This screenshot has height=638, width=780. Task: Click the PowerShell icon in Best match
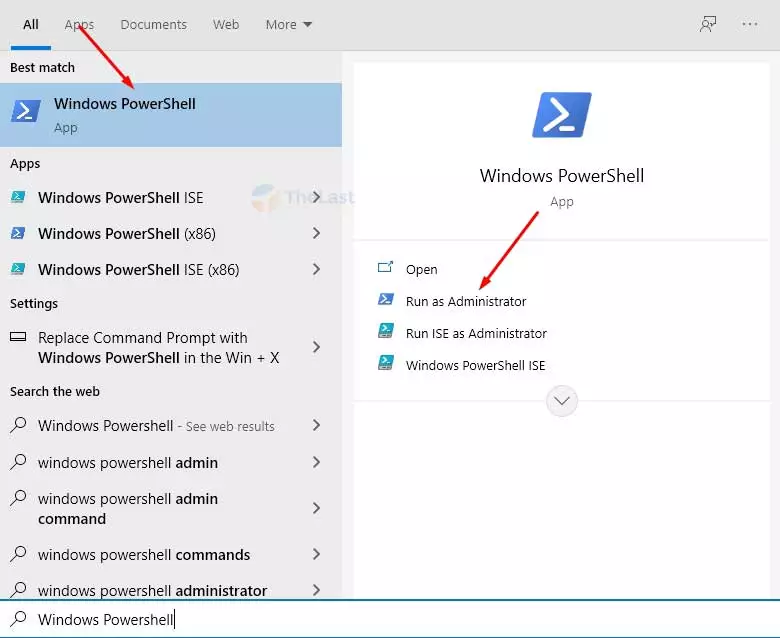click(26, 111)
